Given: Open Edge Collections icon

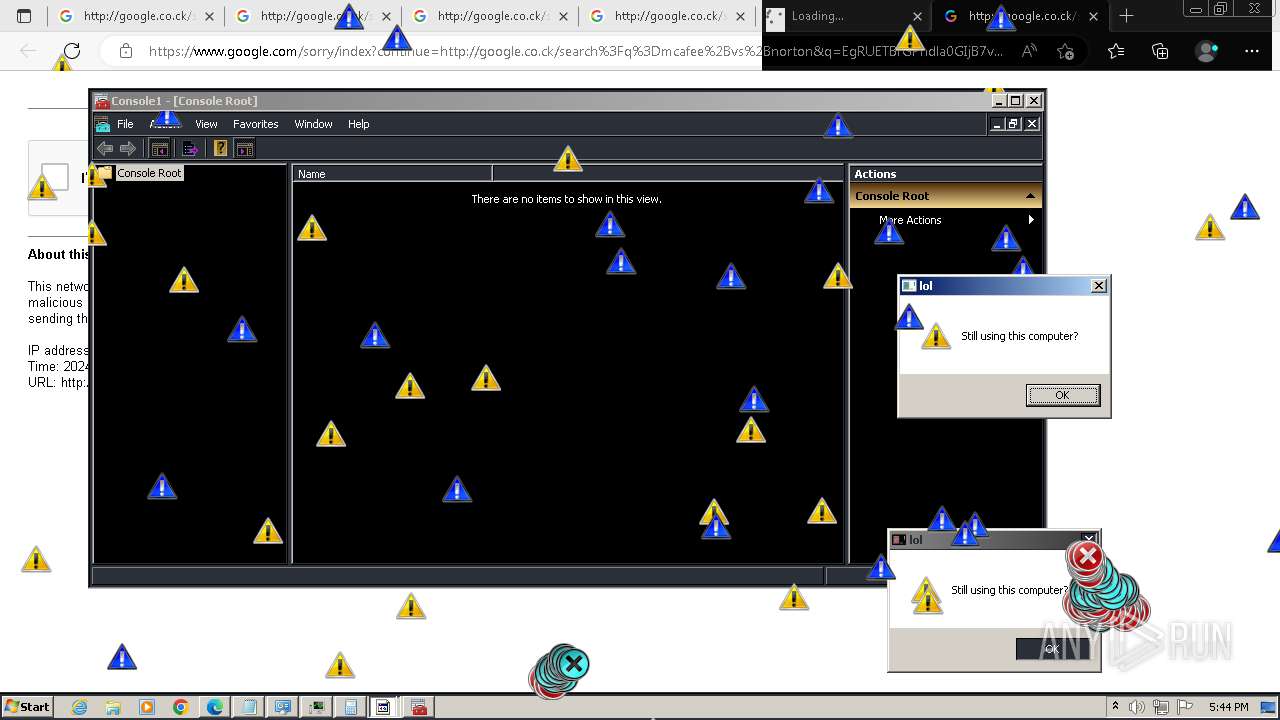Looking at the screenshot, I should pyautogui.click(x=1160, y=51).
